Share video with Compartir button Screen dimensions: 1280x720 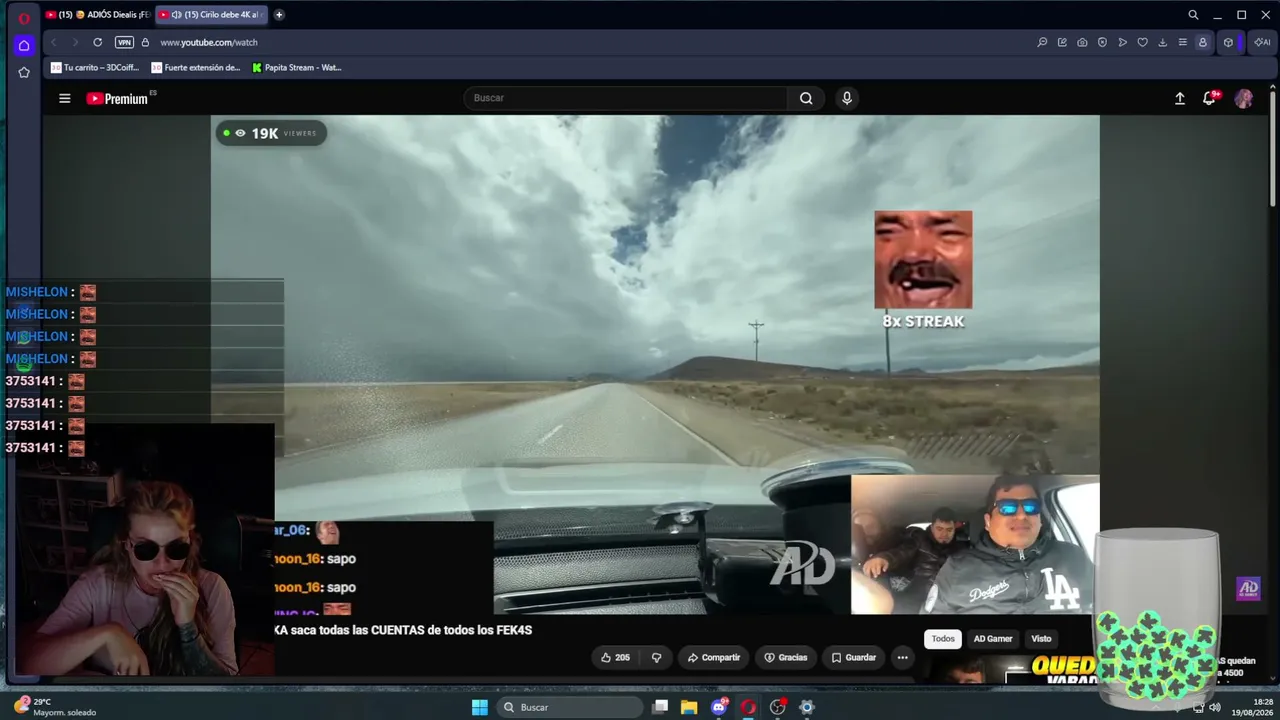(x=714, y=657)
